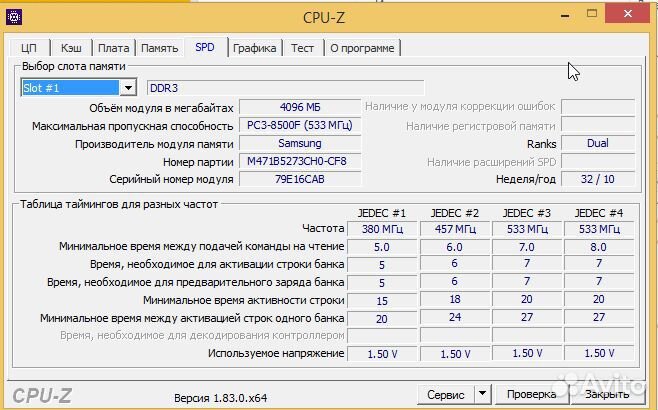Click the week/year value 32 / 10

tap(598, 179)
